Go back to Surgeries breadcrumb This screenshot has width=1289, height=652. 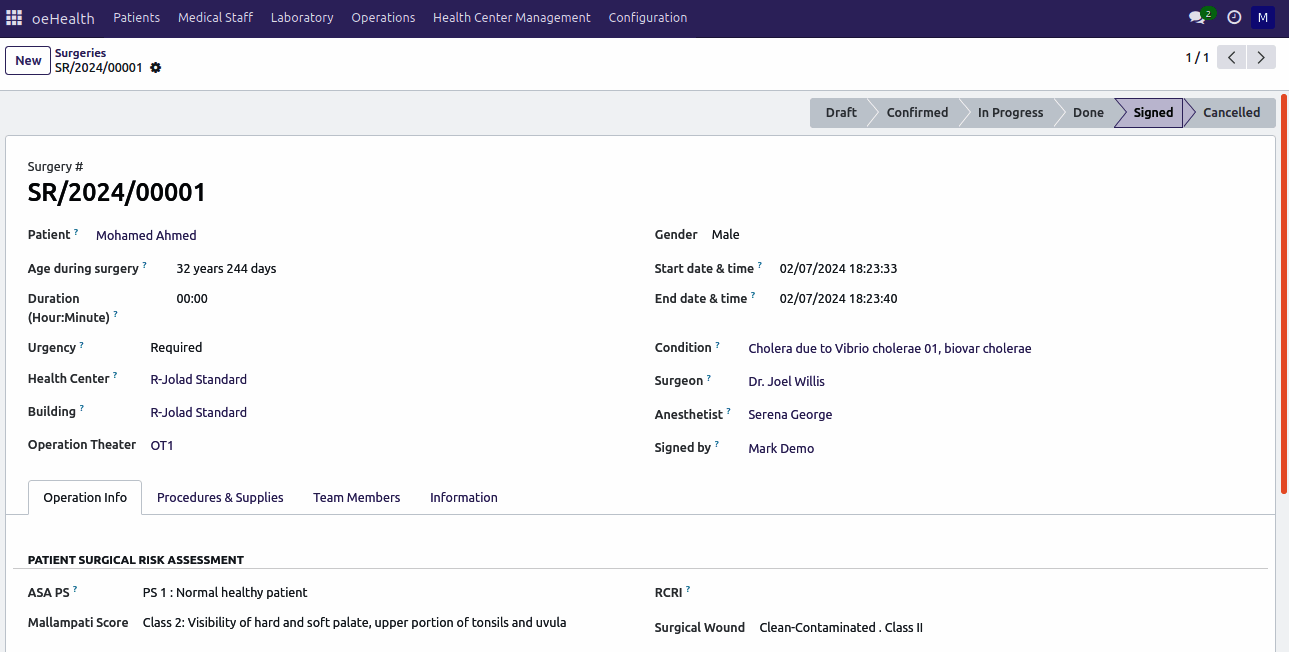(x=80, y=53)
